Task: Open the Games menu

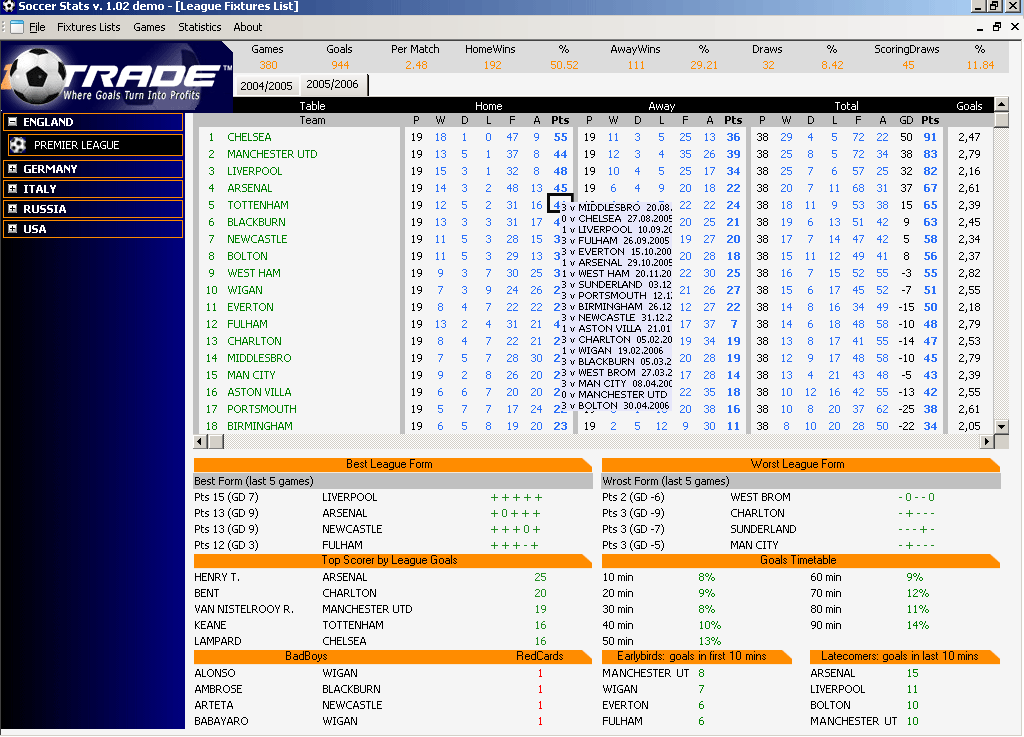Action: tap(149, 27)
